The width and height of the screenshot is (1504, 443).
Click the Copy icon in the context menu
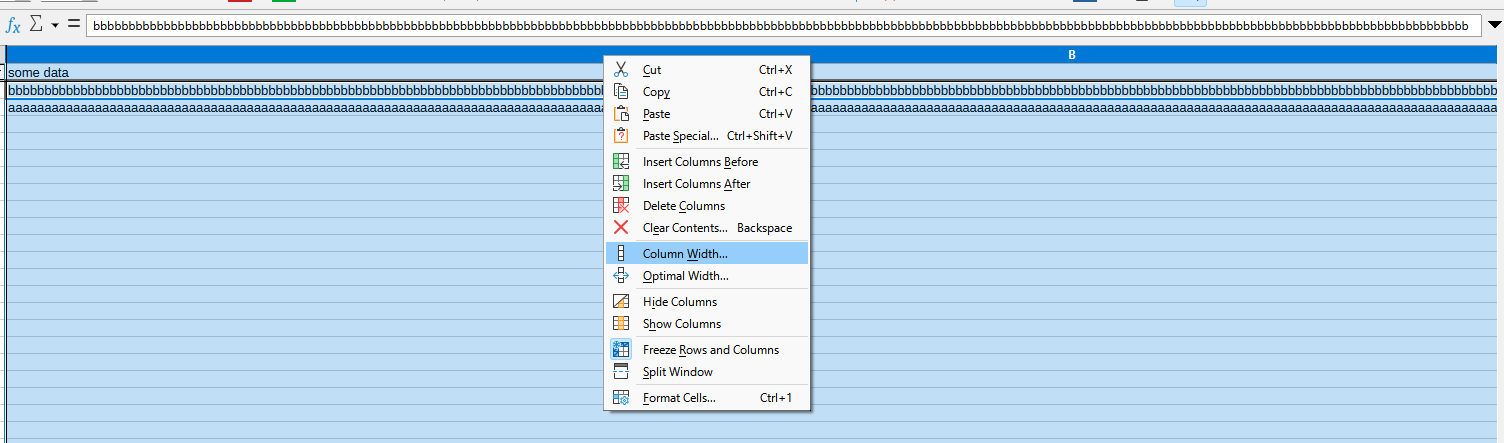[x=621, y=92]
